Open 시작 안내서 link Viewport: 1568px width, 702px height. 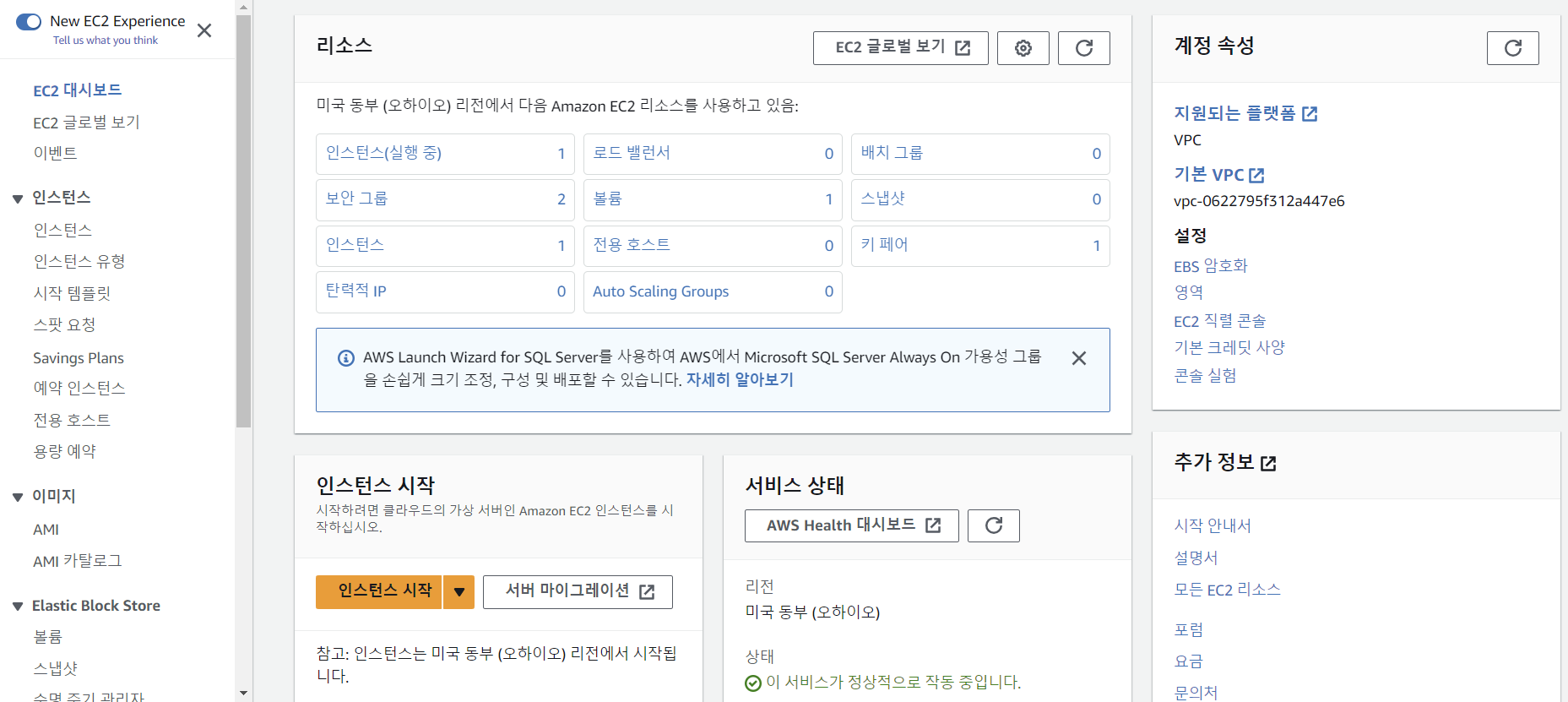(1213, 525)
